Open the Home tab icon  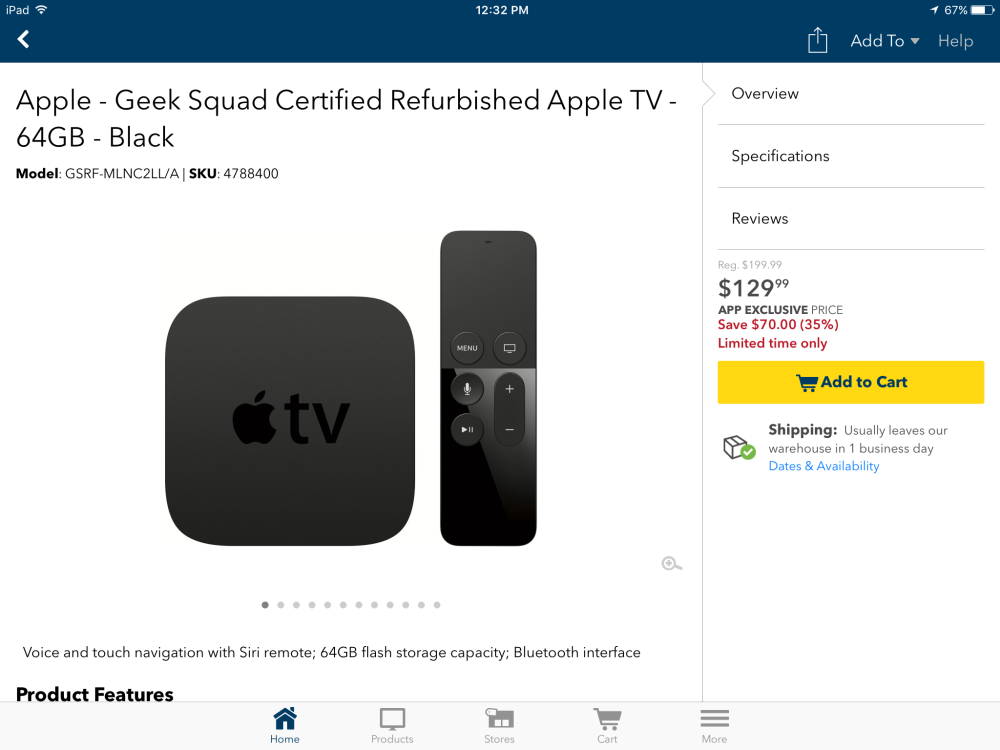point(285,724)
